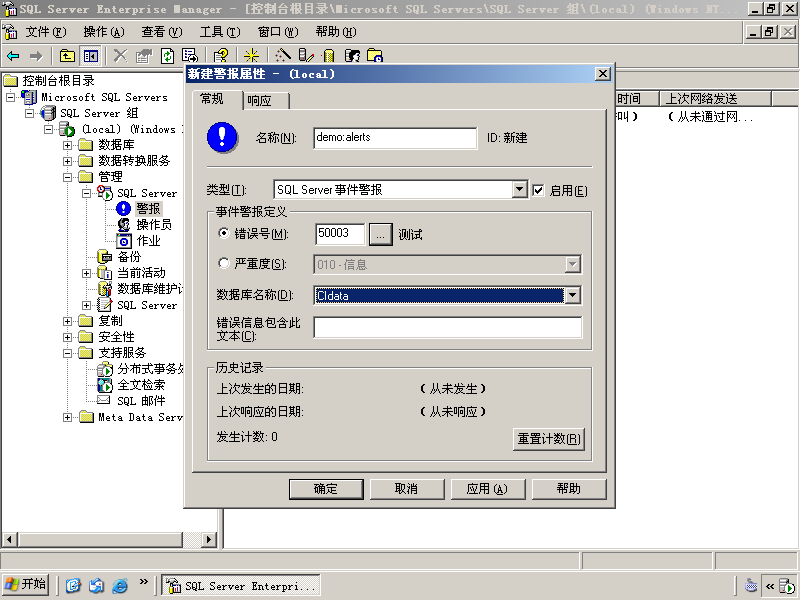Click the 帮助 button in dialog

tap(569, 489)
